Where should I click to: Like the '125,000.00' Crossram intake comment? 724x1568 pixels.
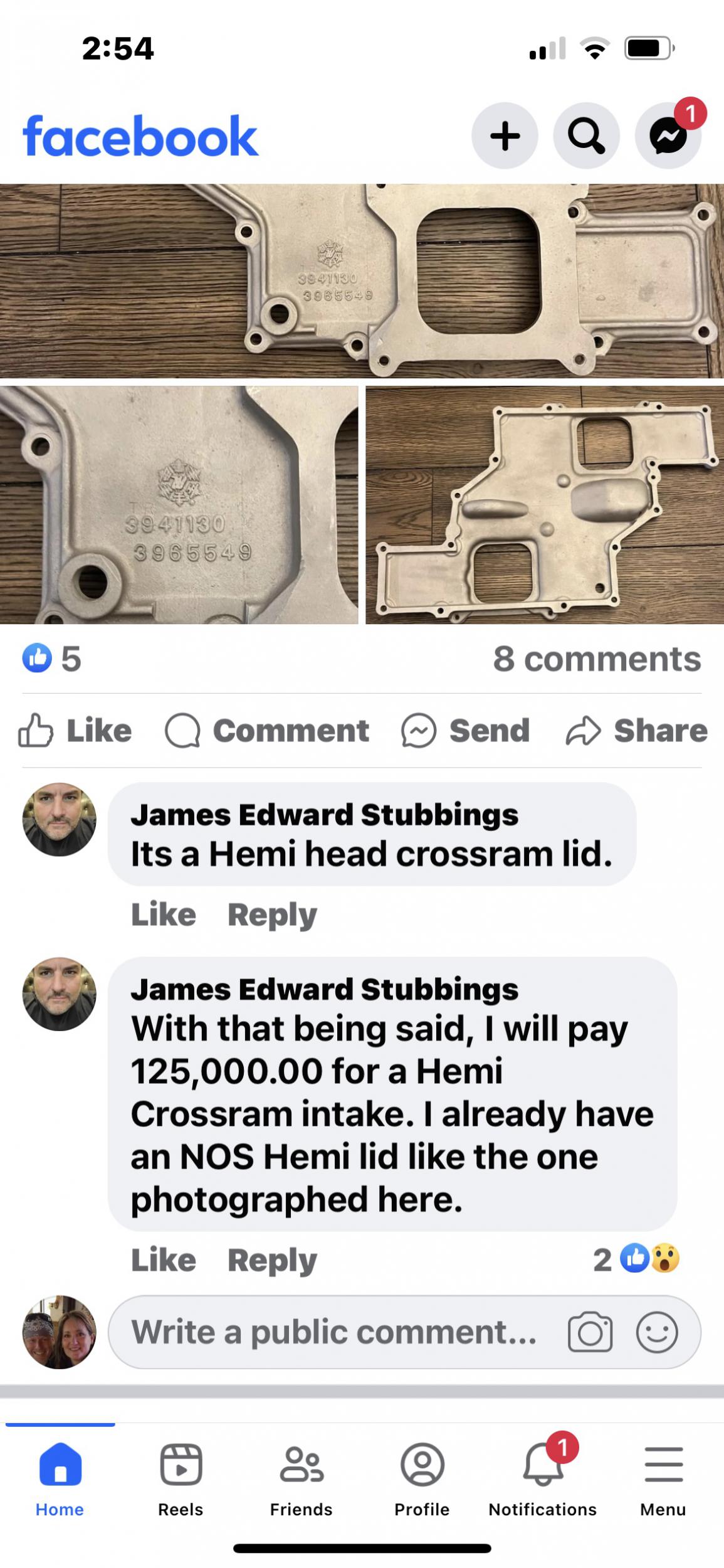pyautogui.click(x=164, y=1259)
